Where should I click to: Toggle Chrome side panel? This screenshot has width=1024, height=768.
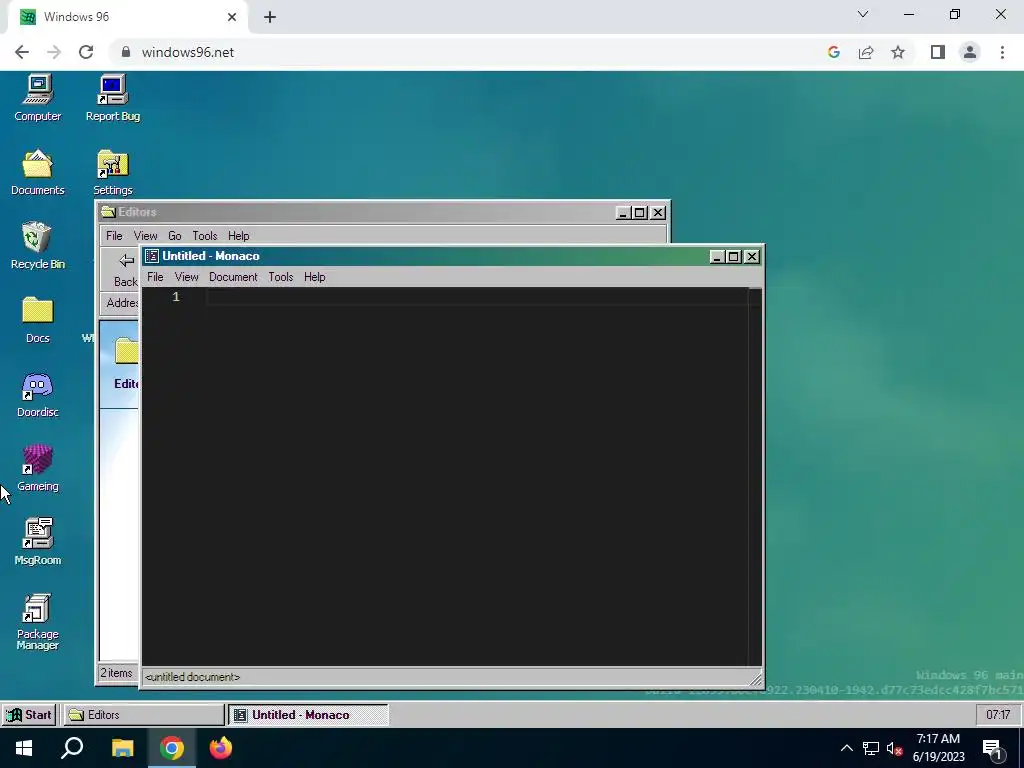(x=938, y=52)
